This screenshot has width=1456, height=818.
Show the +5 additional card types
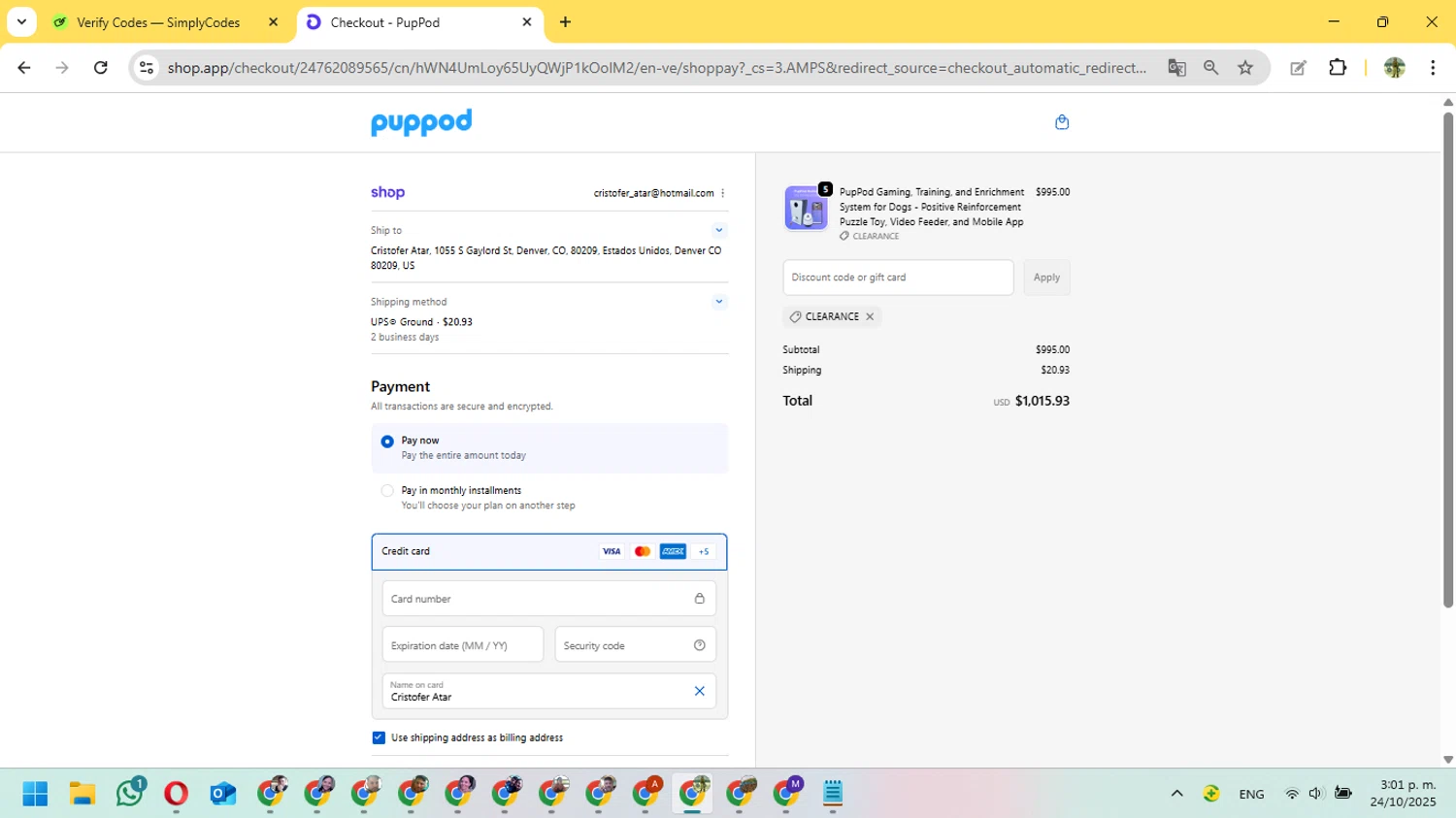704,551
